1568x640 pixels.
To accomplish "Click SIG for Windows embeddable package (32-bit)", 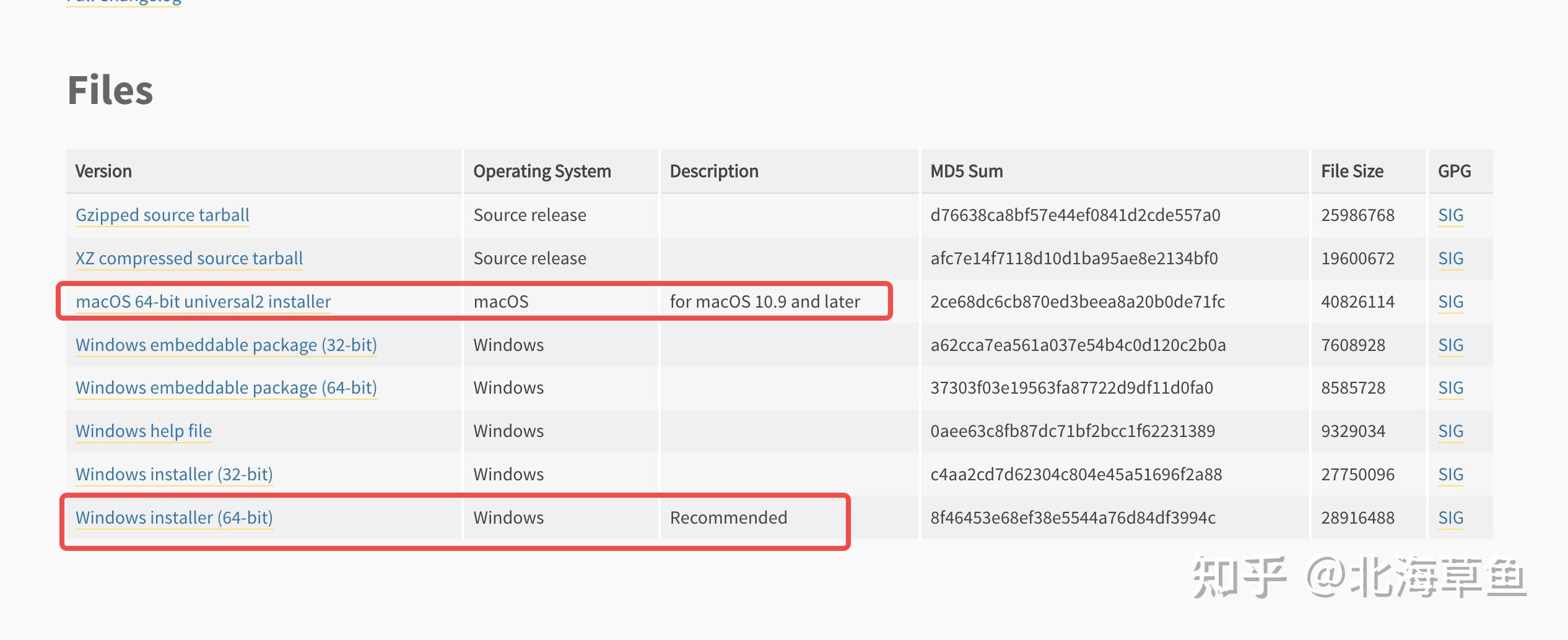I will [x=1450, y=345].
